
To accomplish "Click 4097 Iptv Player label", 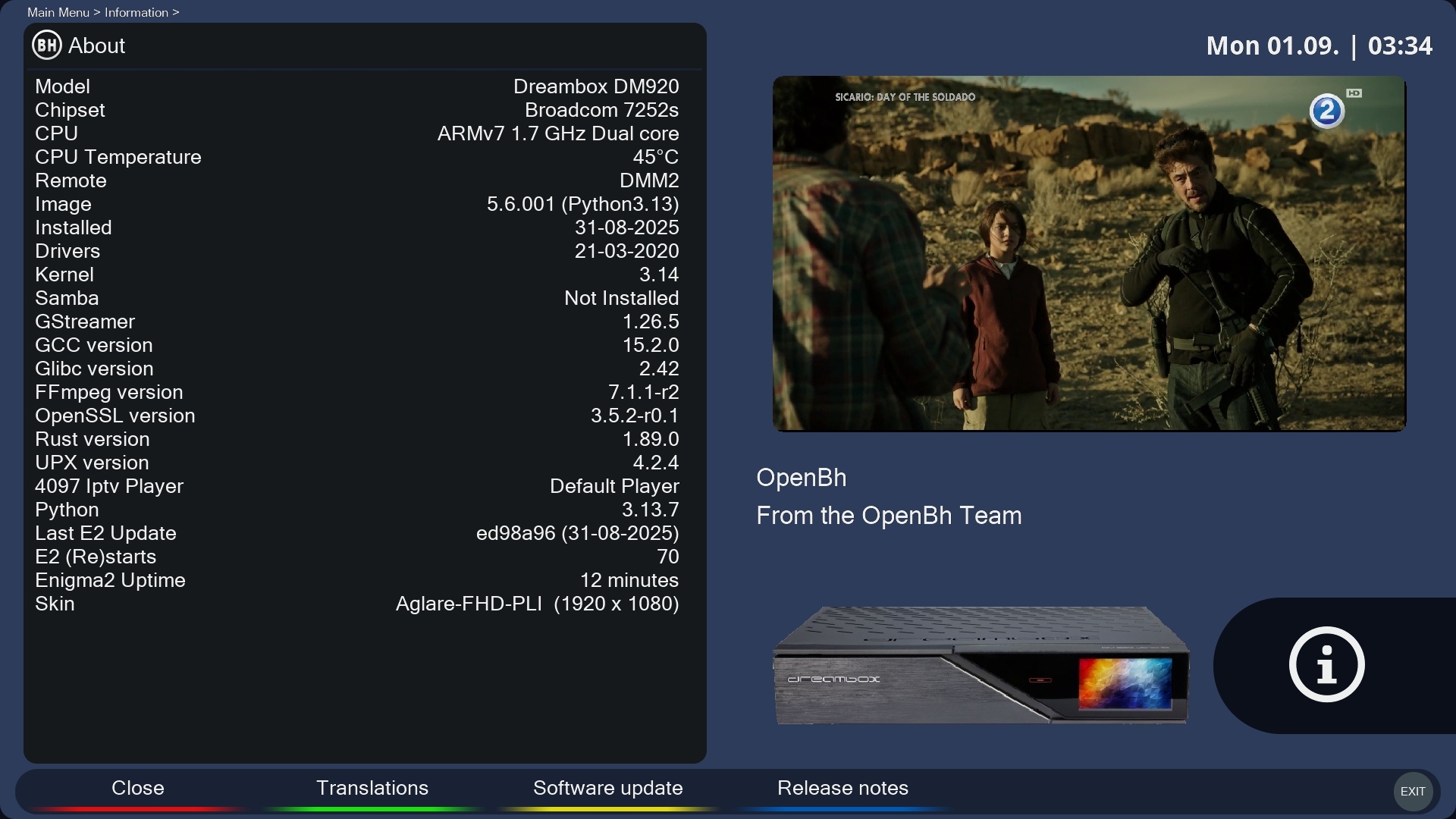I will pyautogui.click(x=109, y=486).
